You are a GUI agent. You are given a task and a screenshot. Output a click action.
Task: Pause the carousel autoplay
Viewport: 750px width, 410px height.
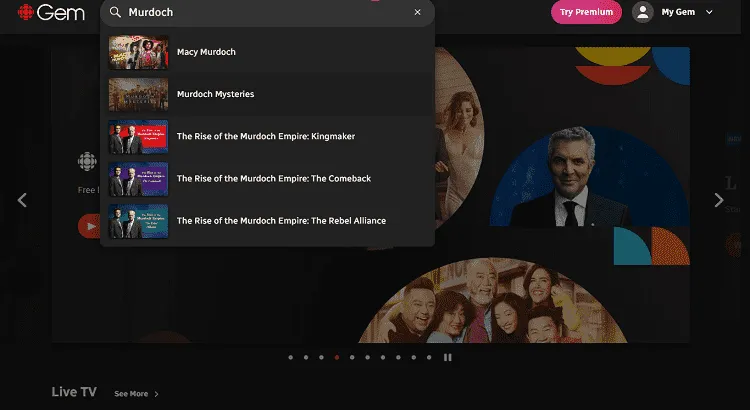pyautogui.click(x=448, y=357)
